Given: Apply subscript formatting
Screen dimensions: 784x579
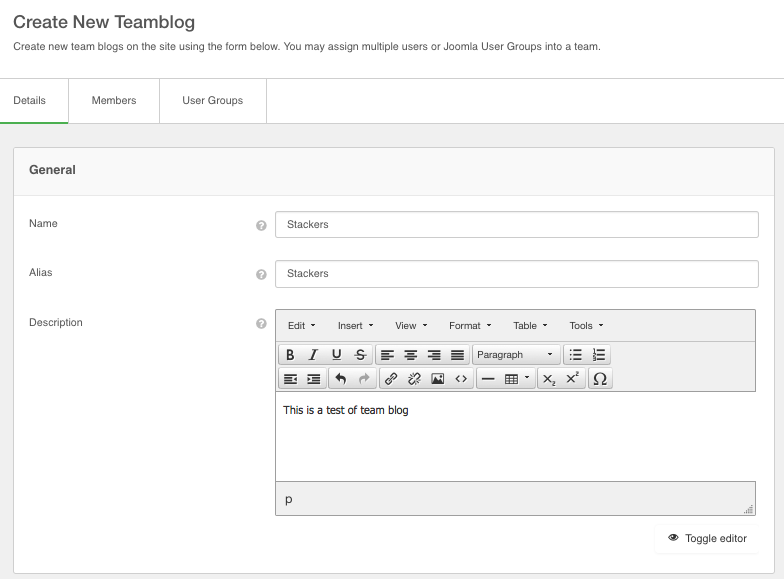Looking at the screenshot, I should (x=549, y=378).
